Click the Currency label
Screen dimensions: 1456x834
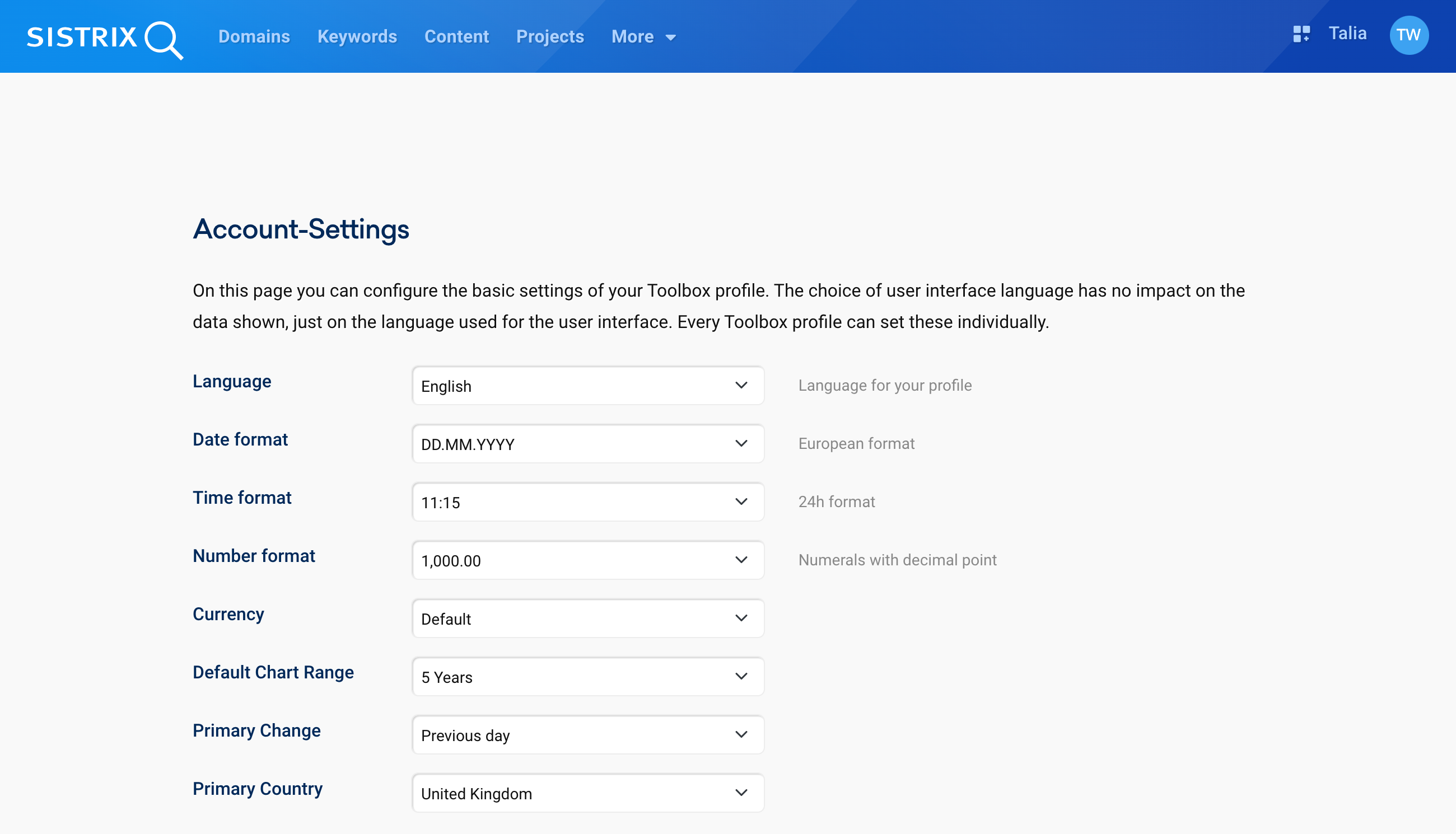tap(228, 615)
